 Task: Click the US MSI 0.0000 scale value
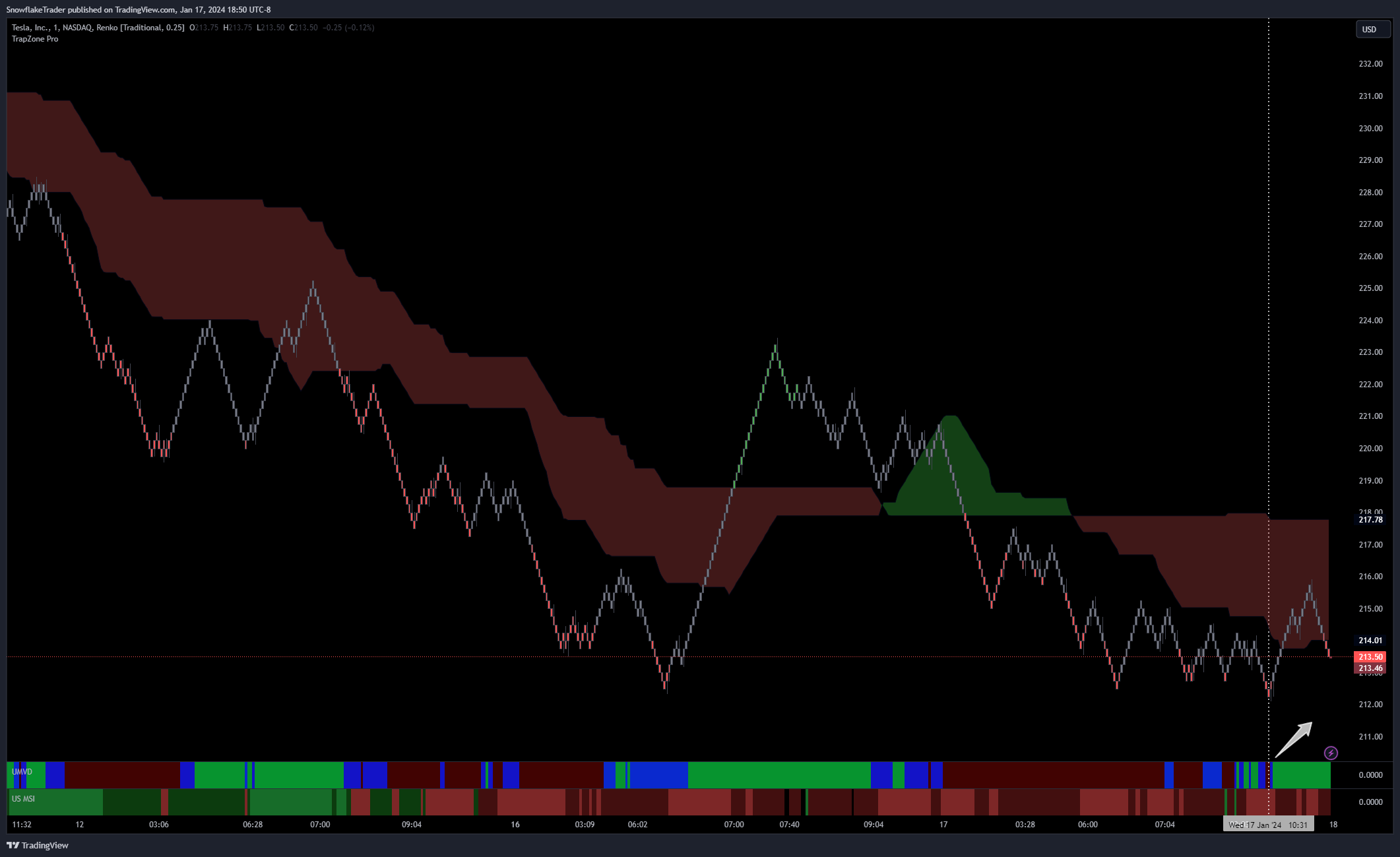[1370, 802]
